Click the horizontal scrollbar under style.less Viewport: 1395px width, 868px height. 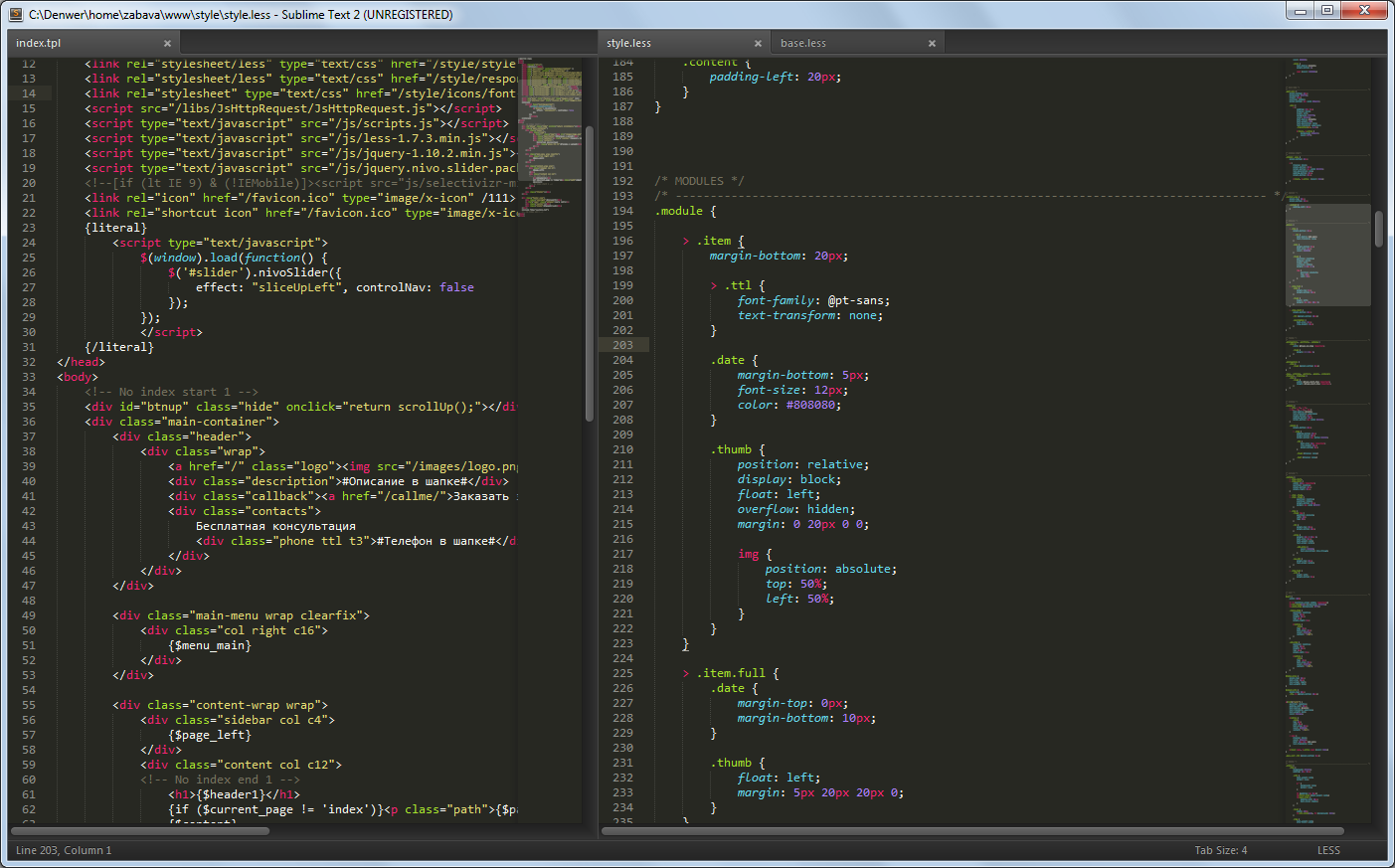[974, 830]
